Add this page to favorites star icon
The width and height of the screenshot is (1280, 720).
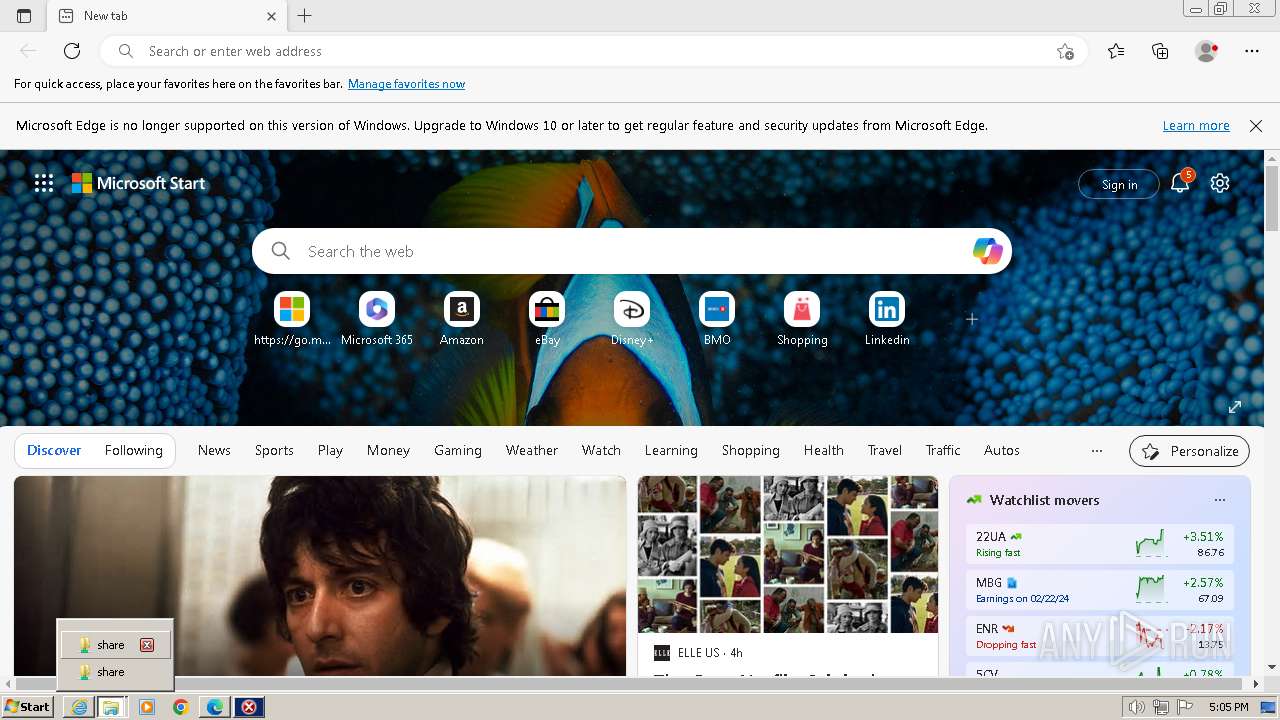pyautogui.click(x=1065, y=51)
